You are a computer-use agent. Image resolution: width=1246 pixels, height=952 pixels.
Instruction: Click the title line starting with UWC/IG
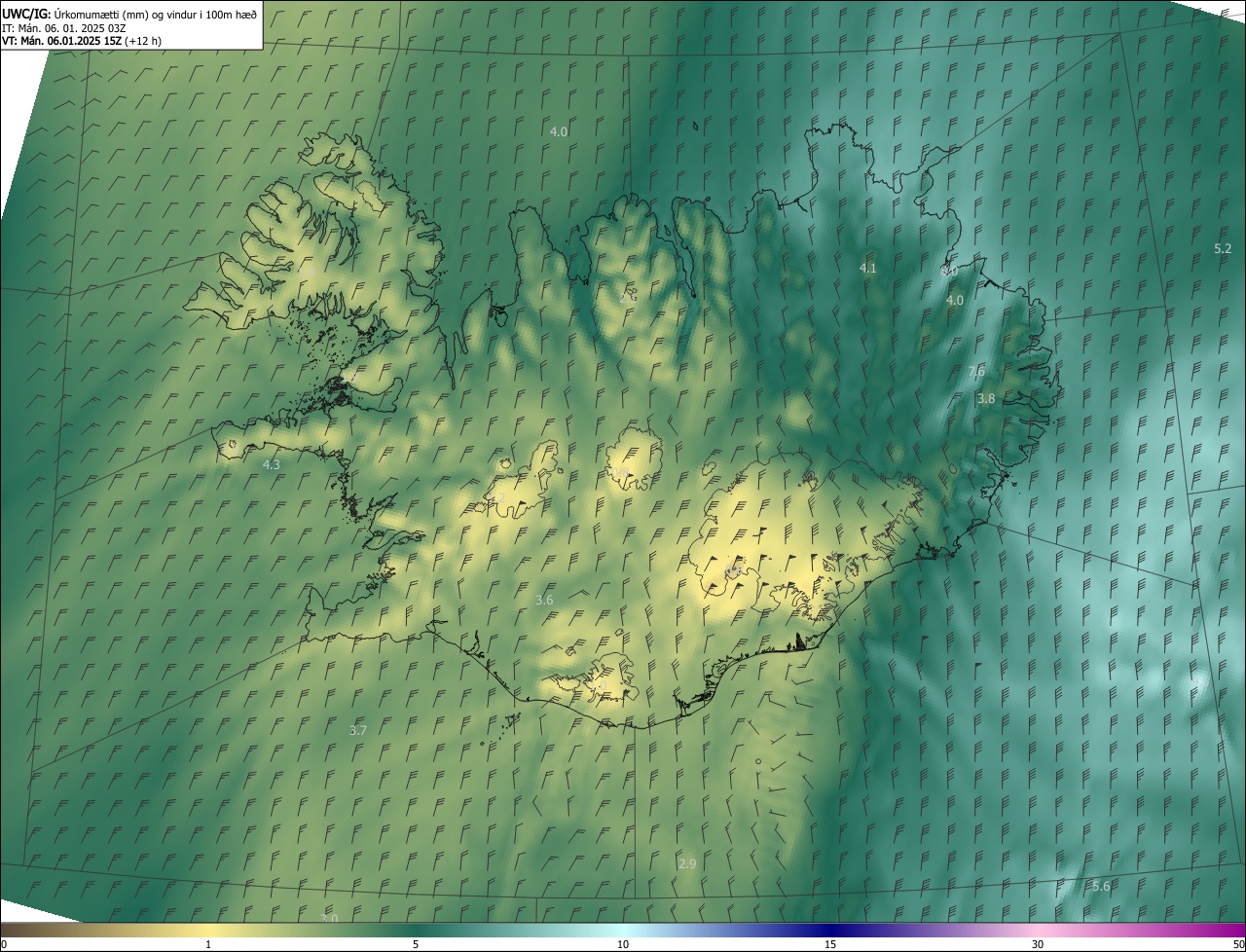(129, 13)
